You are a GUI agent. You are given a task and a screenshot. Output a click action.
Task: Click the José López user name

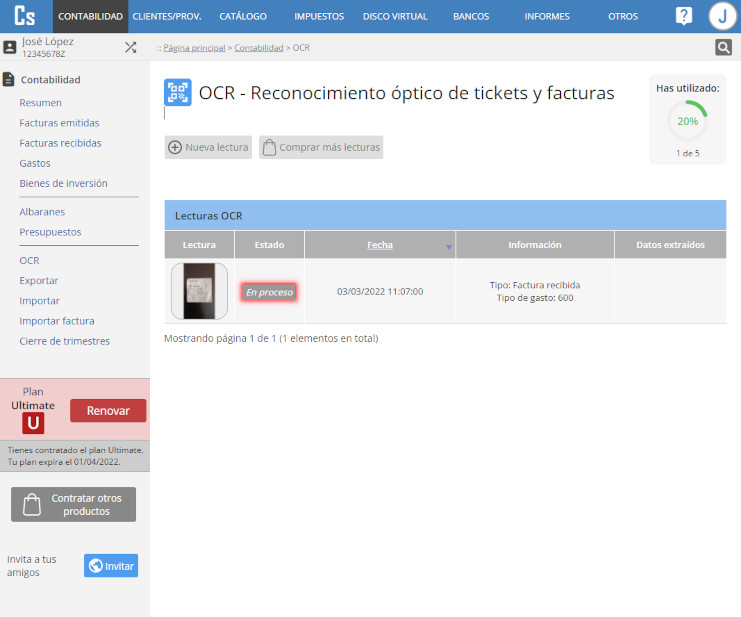[48, 42]
